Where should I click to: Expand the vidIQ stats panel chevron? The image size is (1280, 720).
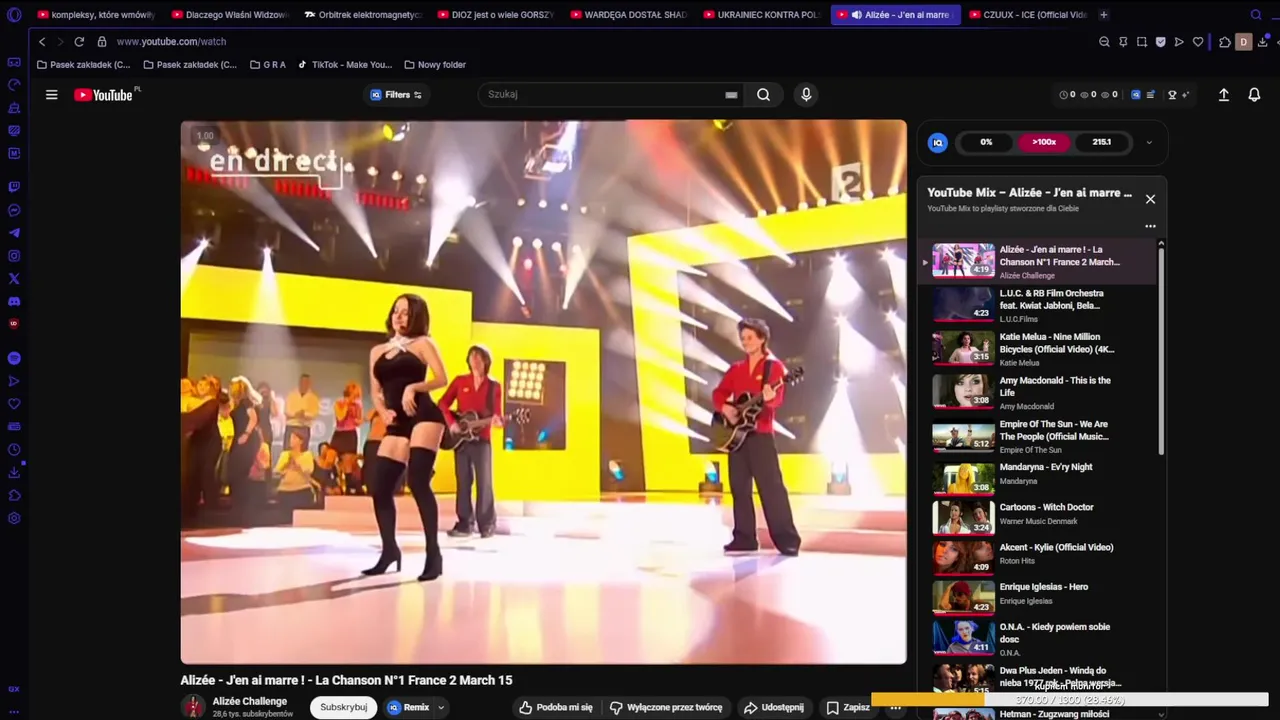pyautogui.click(x=1148, y=142)
